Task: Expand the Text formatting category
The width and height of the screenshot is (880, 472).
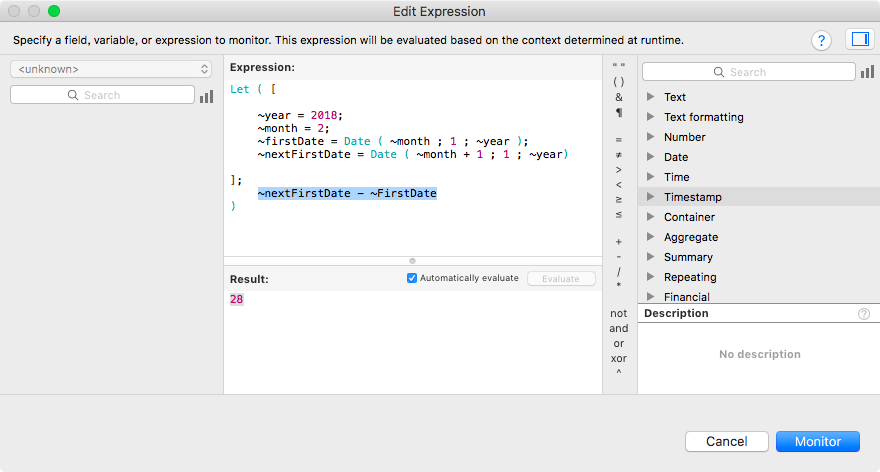Action: [650, 117]
